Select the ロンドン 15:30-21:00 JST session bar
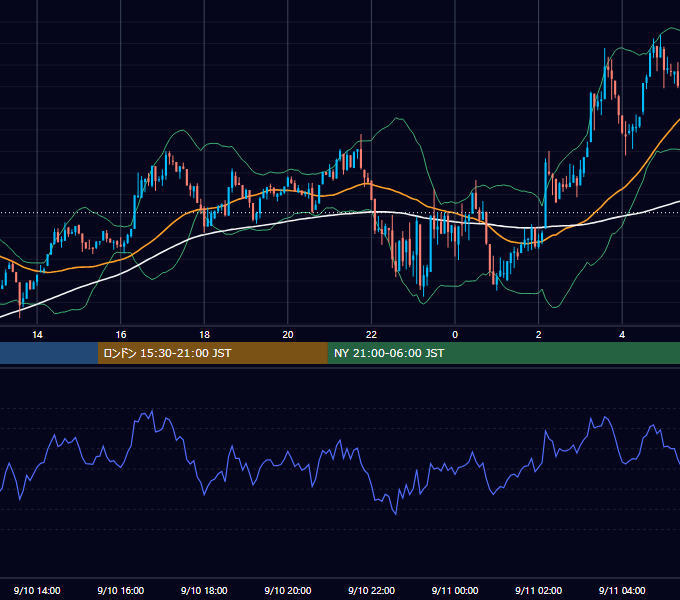 [212, 353]
